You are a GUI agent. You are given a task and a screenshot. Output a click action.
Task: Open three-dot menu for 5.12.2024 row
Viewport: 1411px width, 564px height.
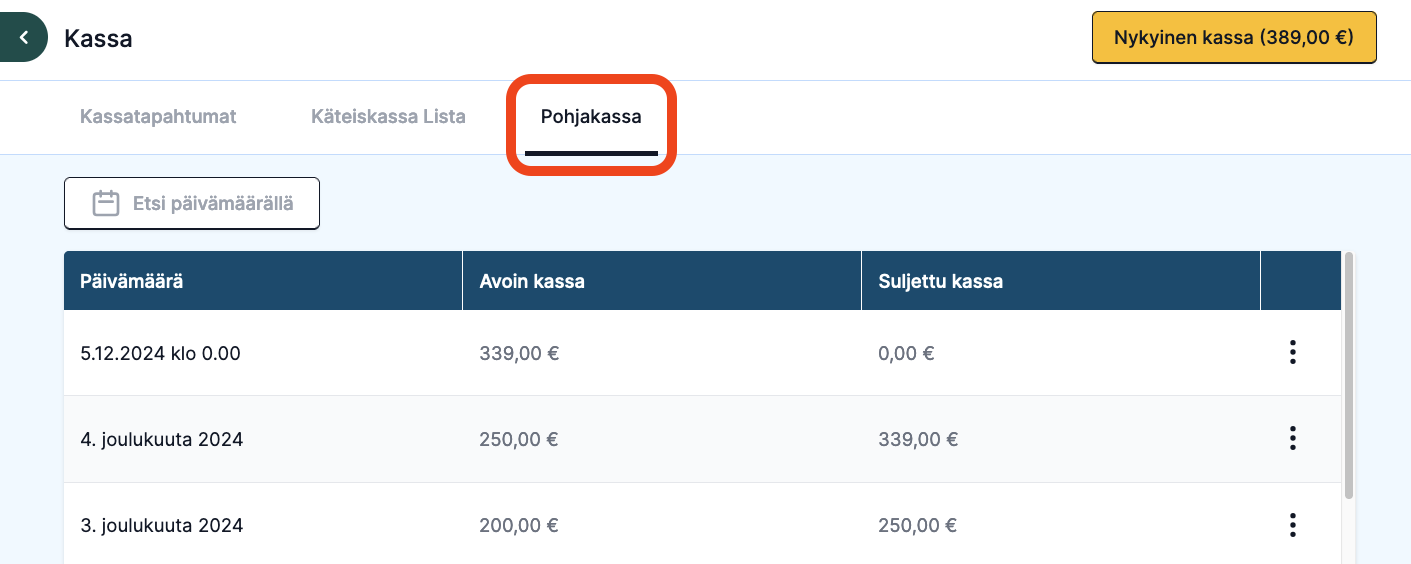point(1293,353)
